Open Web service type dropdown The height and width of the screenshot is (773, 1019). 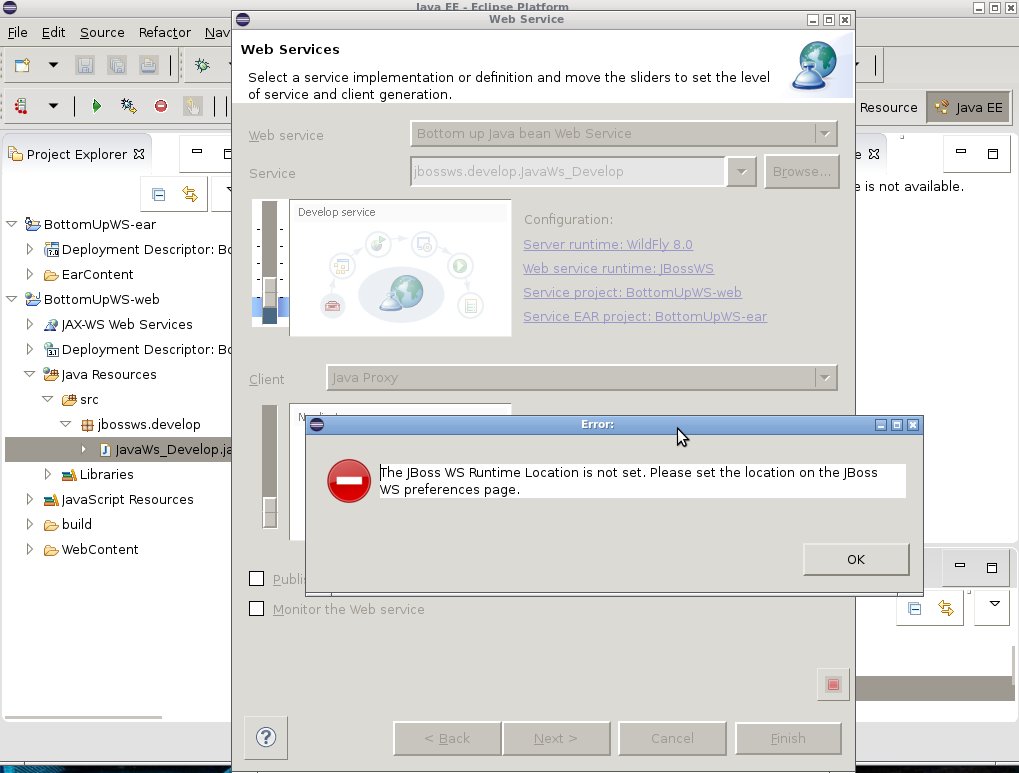[x=825, y=134]
